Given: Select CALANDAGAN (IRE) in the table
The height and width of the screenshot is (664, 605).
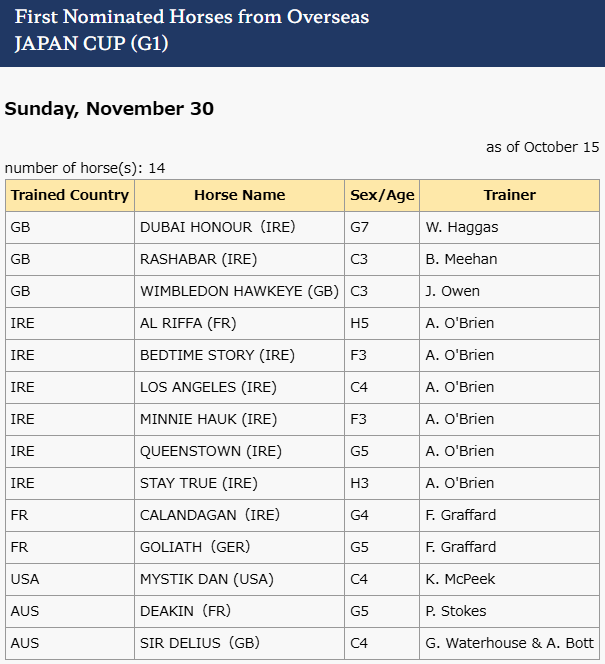Looking at the screenshot, I should coord(210,515).
